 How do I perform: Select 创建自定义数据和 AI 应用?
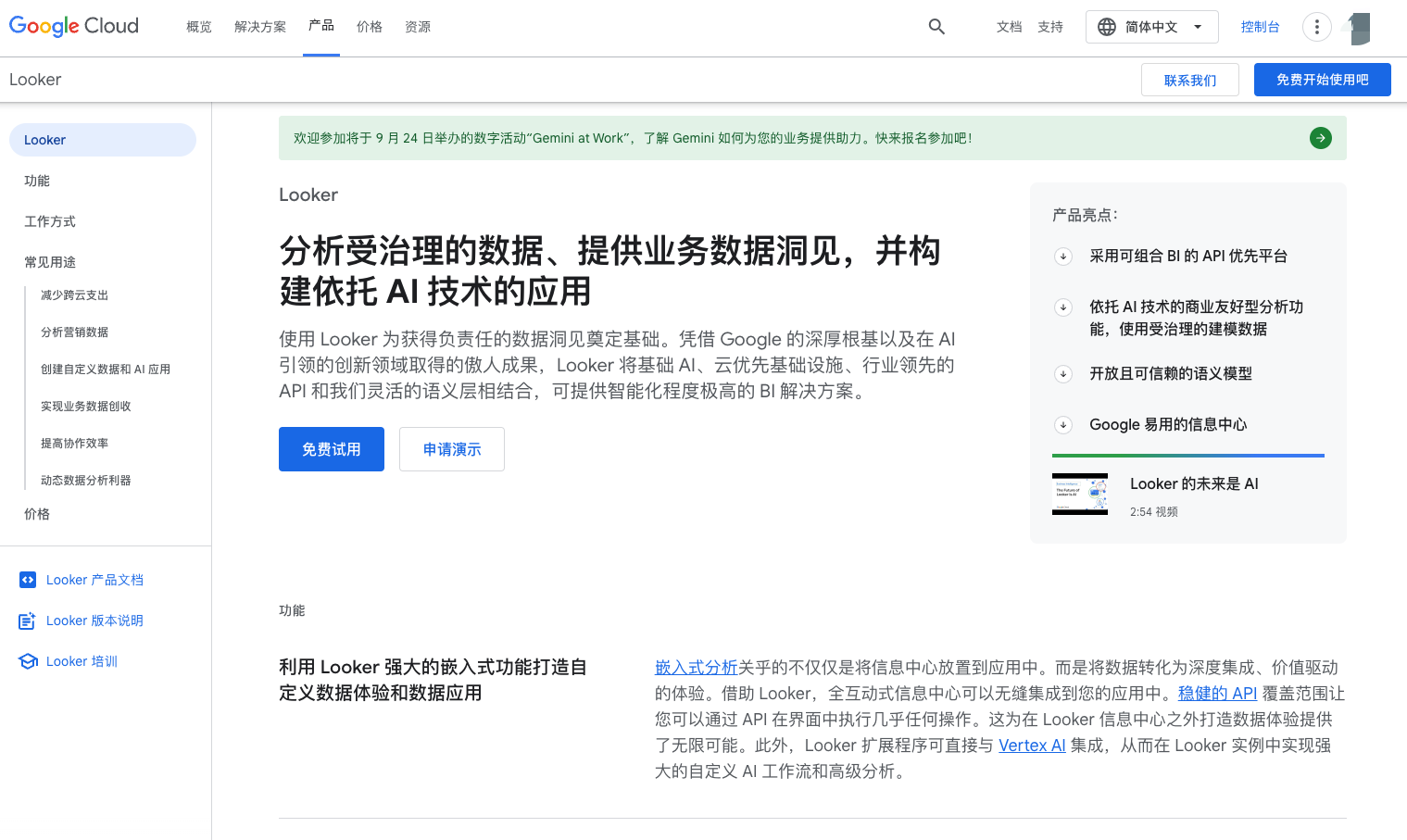coord(106,370)
